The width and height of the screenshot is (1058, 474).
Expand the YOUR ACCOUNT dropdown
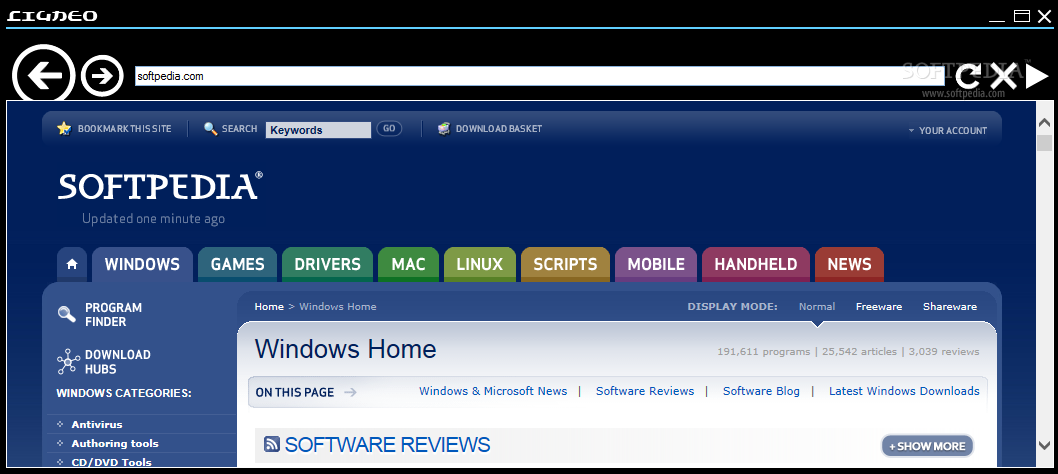coord(947,130)
